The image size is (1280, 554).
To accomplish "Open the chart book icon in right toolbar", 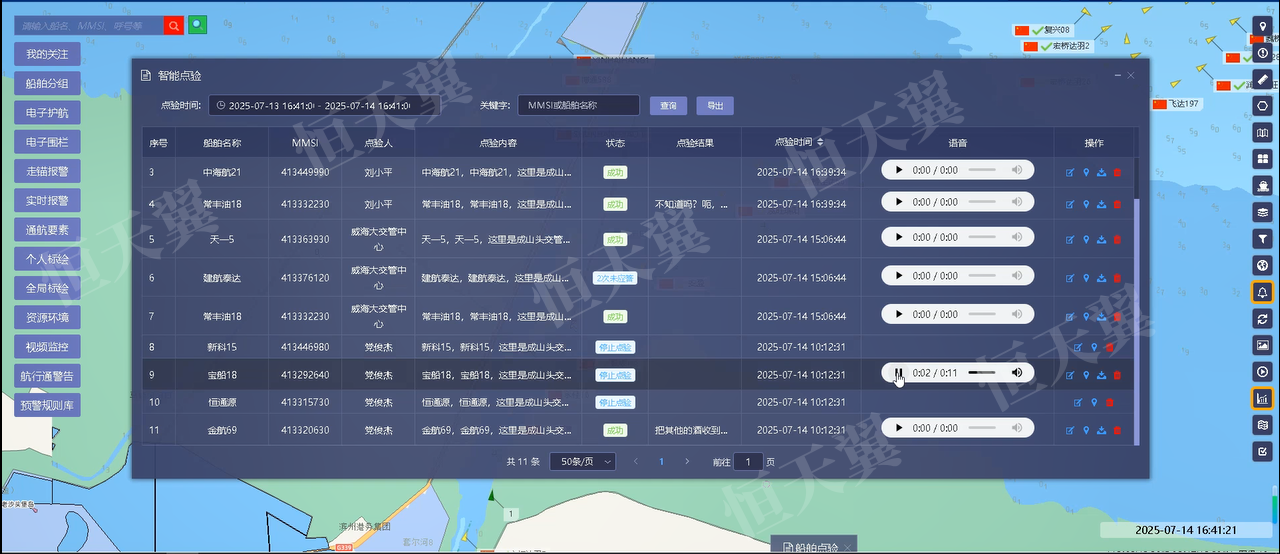I will [1263, 132].
